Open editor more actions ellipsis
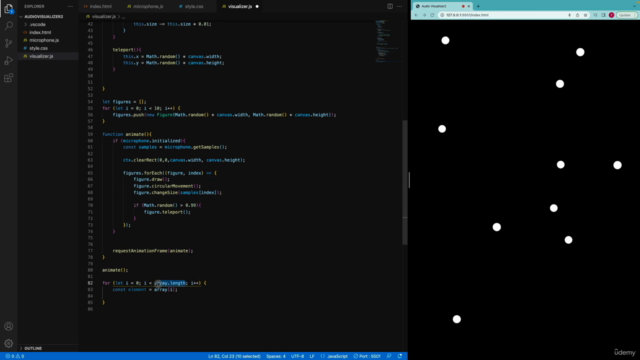The height and width of the screenshot is (360, 640). [x=399, y=7]
